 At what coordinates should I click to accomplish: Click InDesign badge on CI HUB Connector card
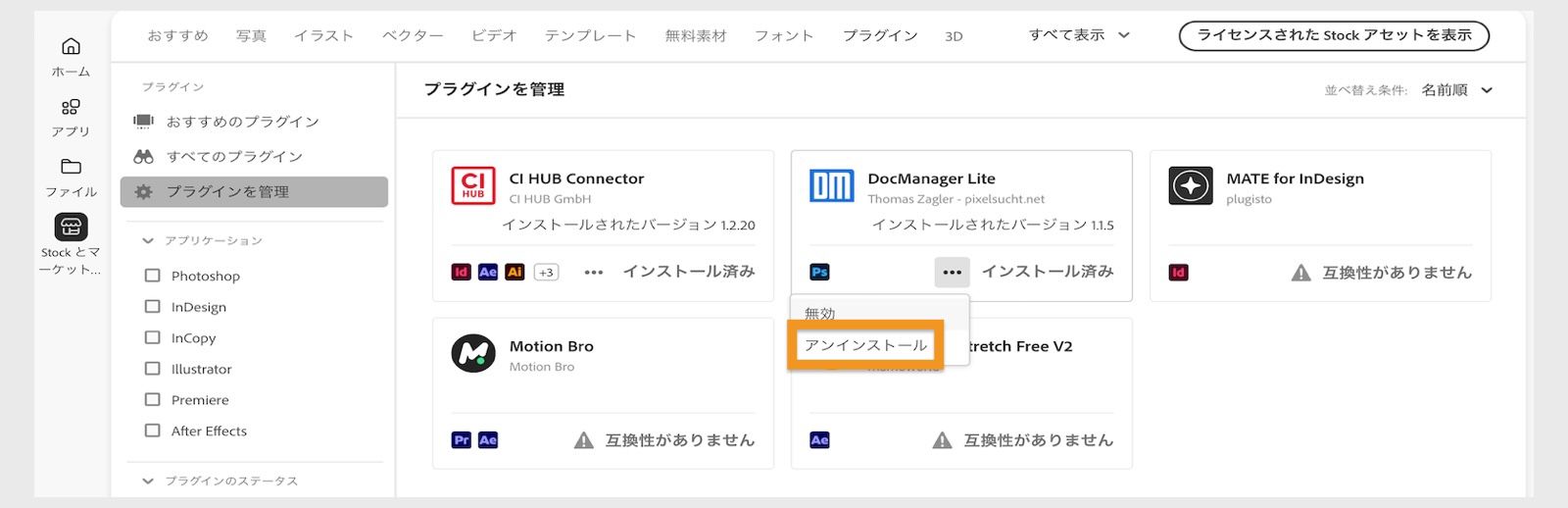462,272
